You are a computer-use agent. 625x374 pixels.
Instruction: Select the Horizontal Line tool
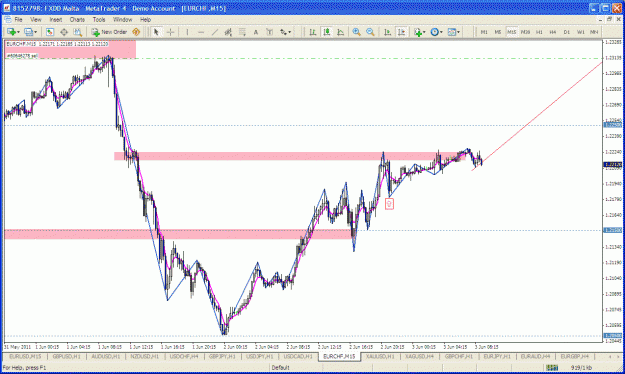point(201,32)
